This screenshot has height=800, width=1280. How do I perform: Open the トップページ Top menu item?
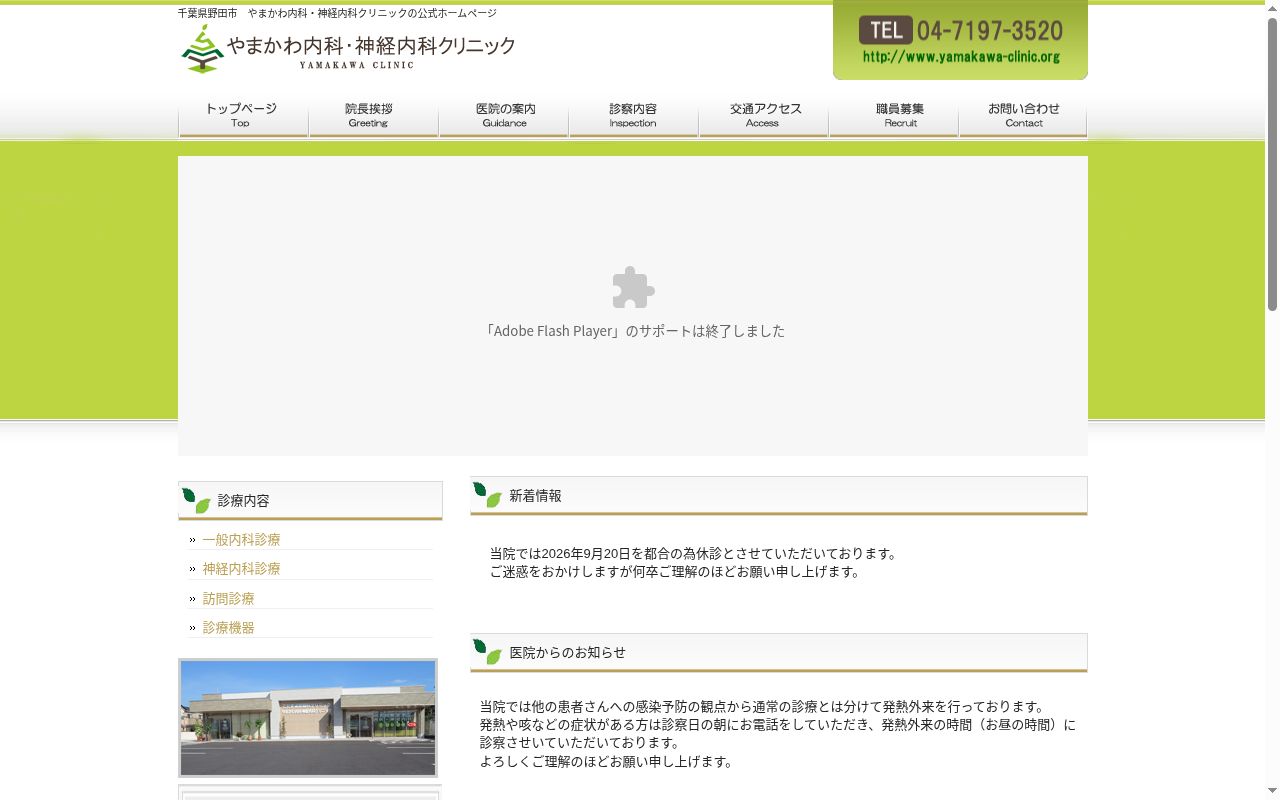243,116
